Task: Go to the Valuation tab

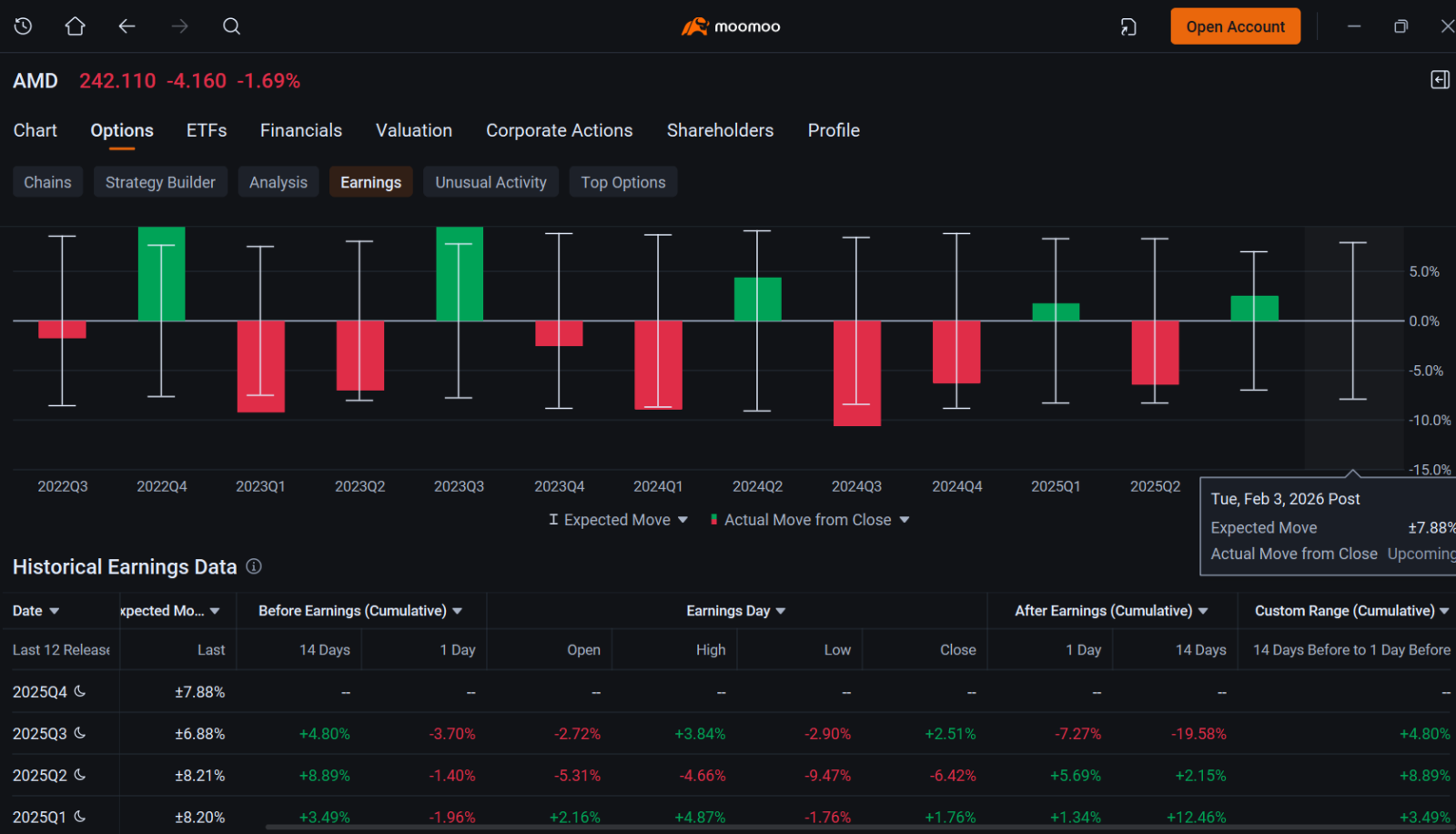Action: 414,130
